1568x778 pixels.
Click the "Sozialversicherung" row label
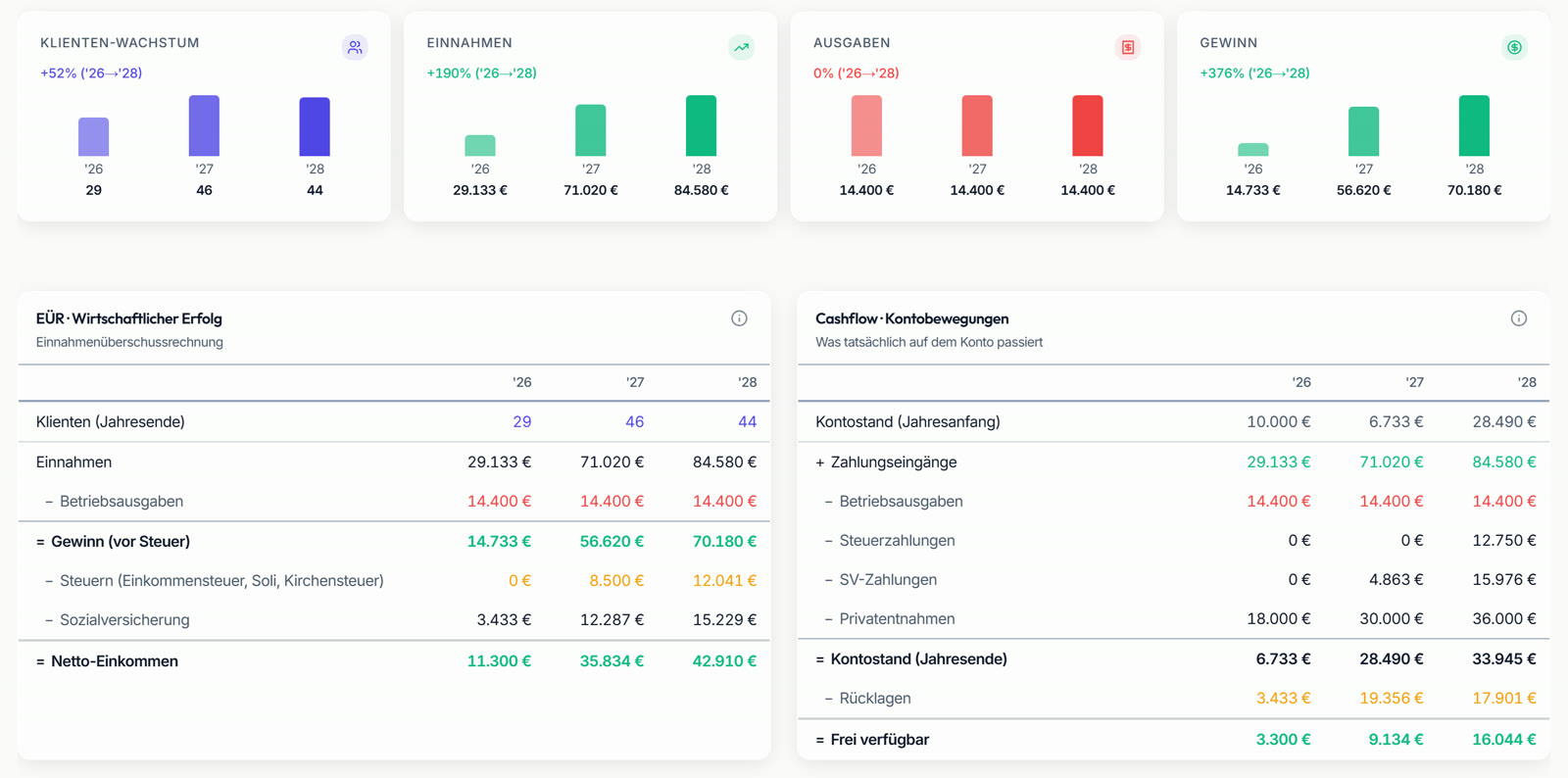(x=124, y=620)
